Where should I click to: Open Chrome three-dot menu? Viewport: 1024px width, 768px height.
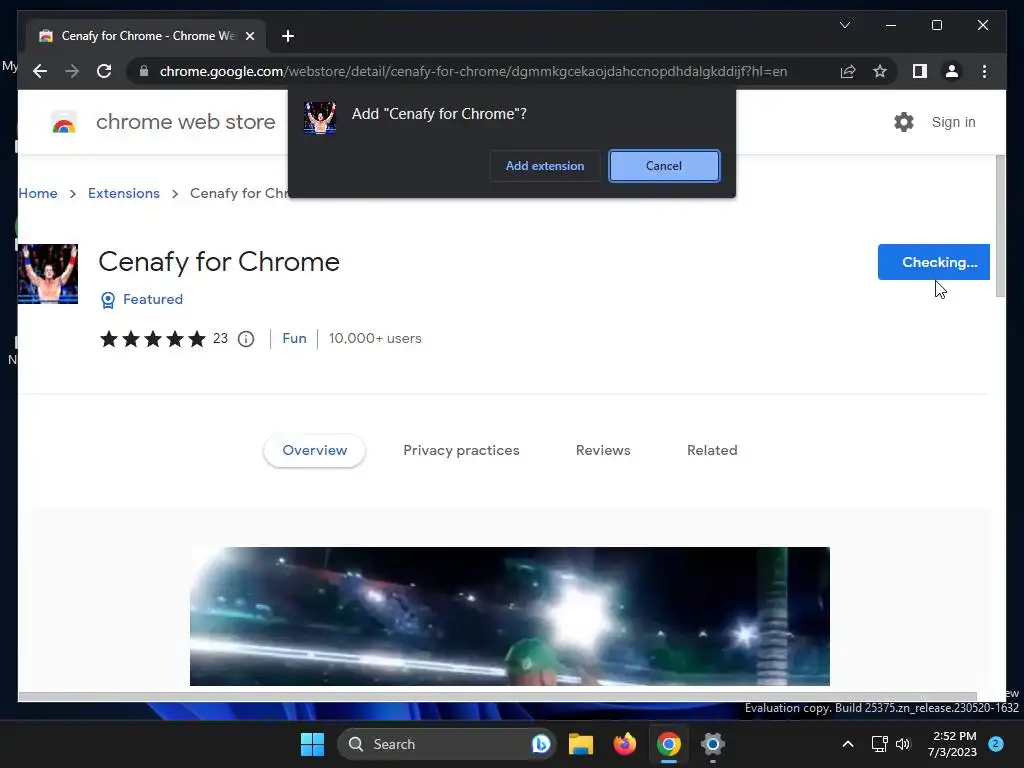984,71
